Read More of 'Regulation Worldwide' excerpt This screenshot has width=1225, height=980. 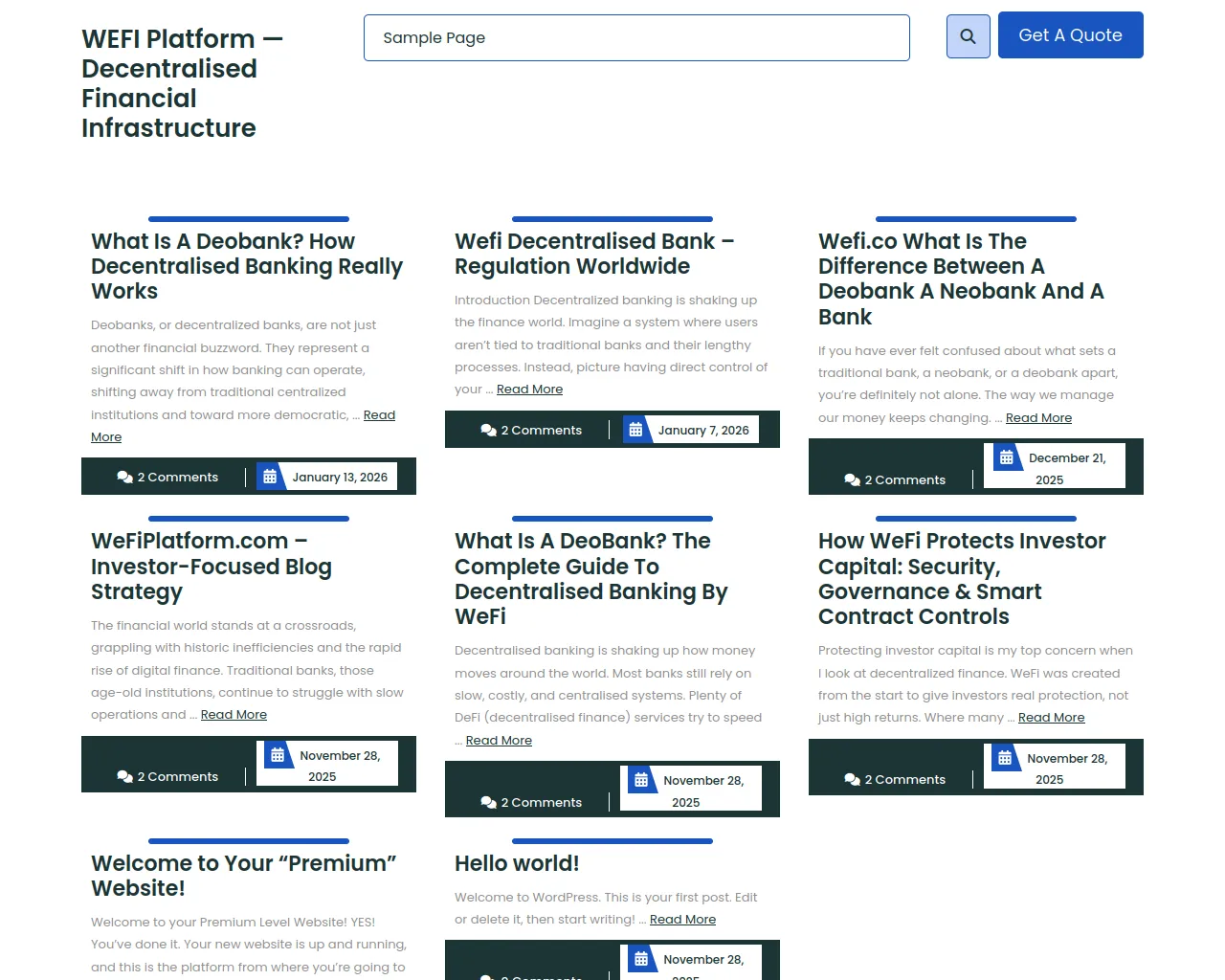529,390
